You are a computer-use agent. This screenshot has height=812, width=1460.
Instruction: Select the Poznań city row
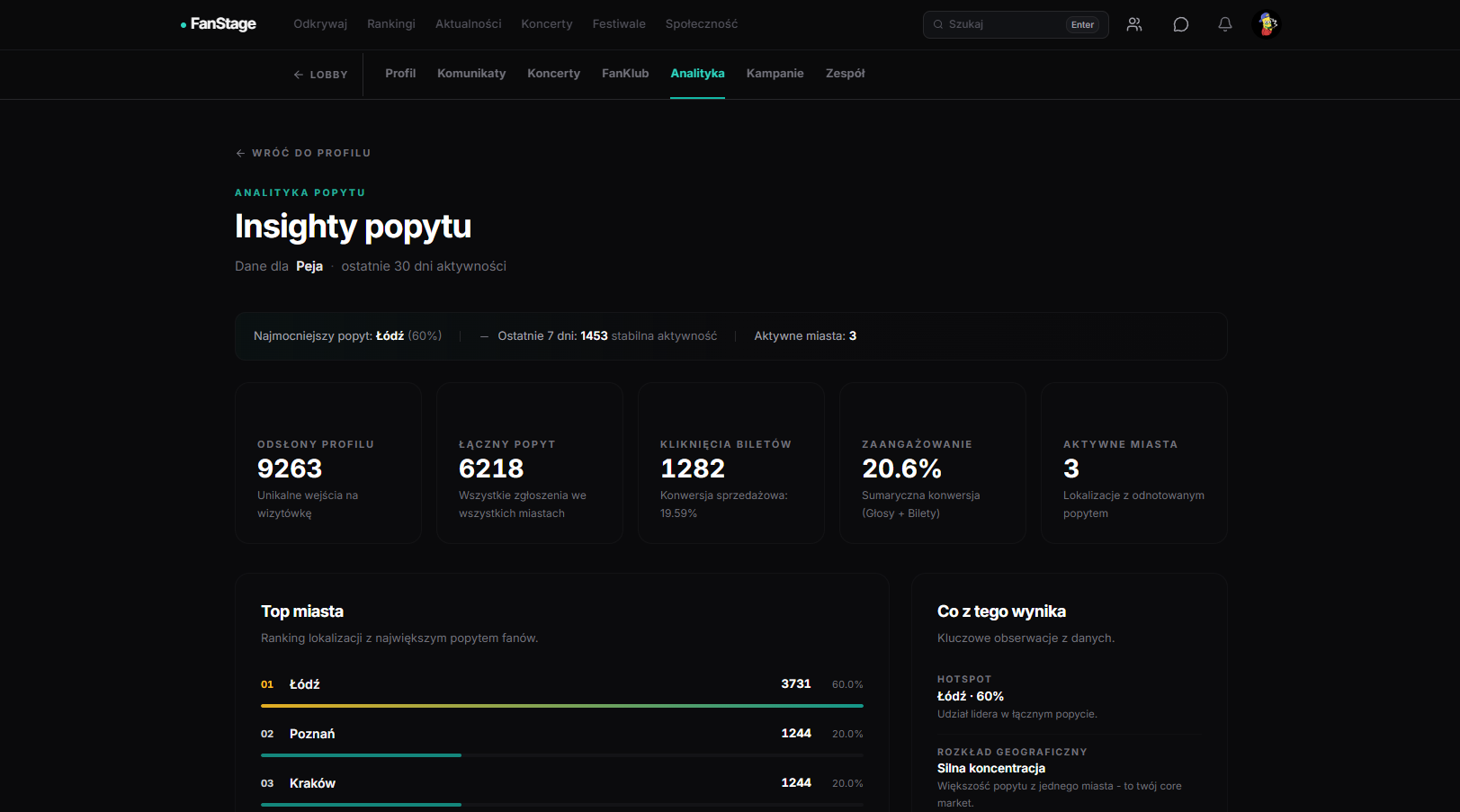click(x=562, y=738)
